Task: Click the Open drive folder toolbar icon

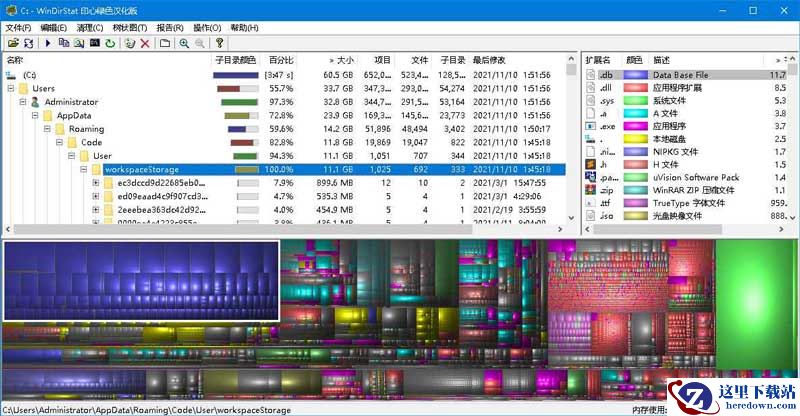Action: click(x=13, y=44)
